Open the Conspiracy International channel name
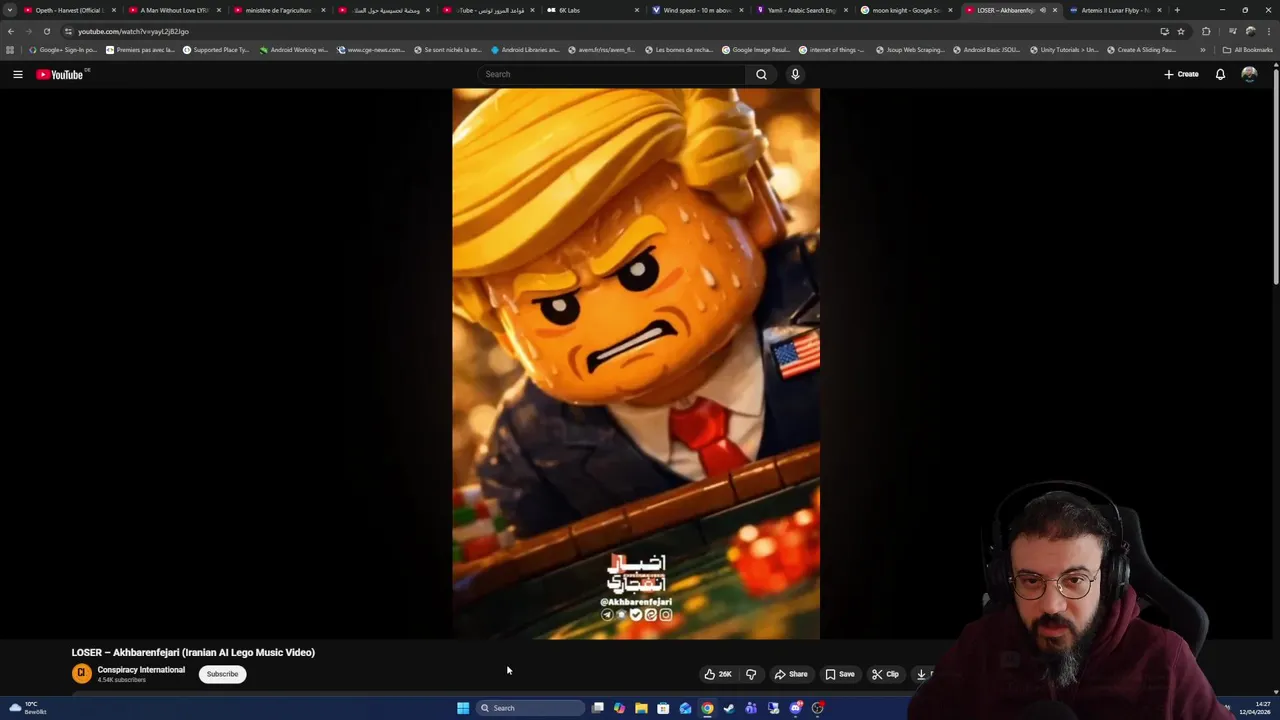 pyautogui.click(x=141, y=669)
